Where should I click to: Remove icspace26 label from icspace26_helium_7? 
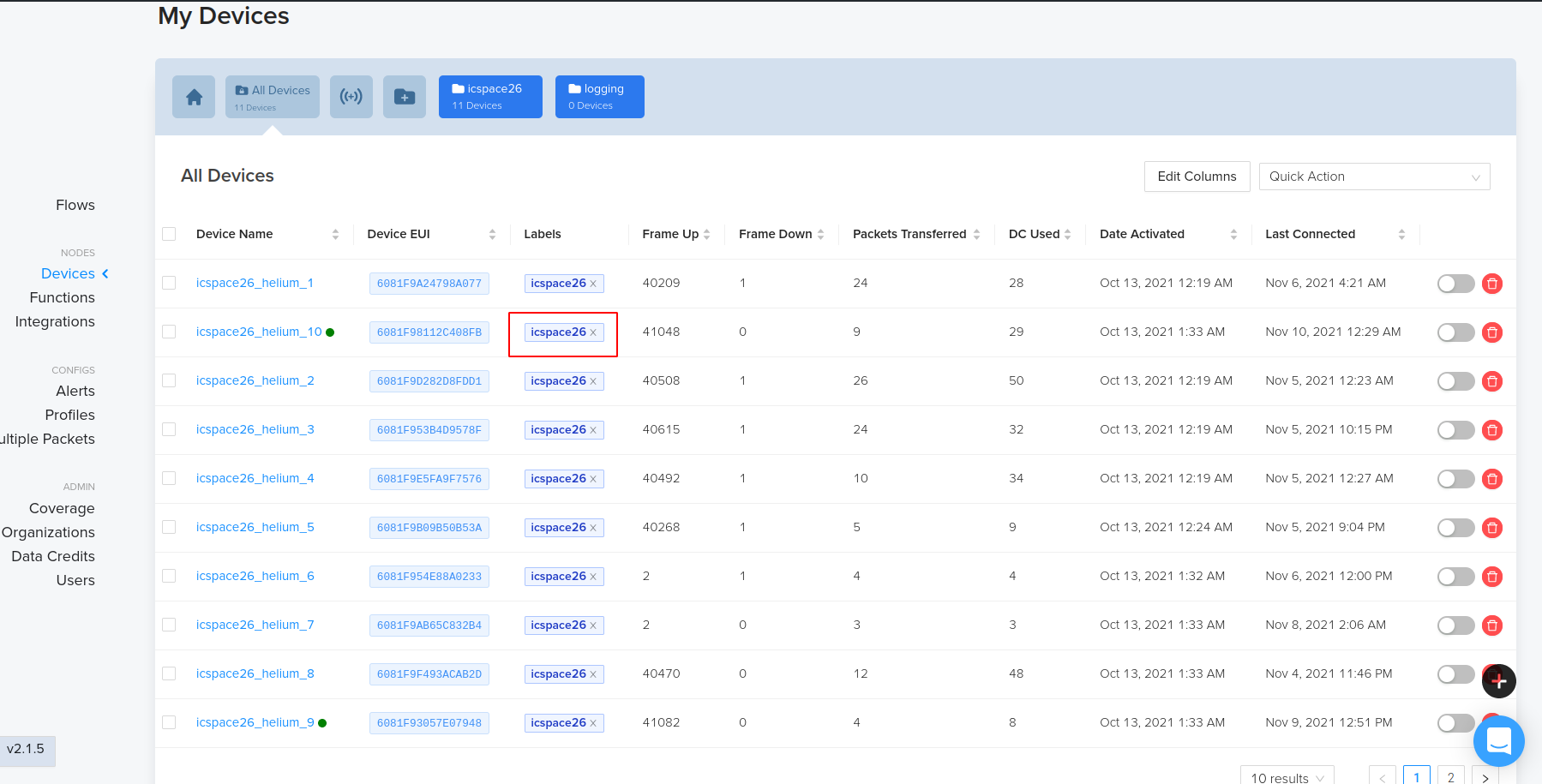click(593, 625)
